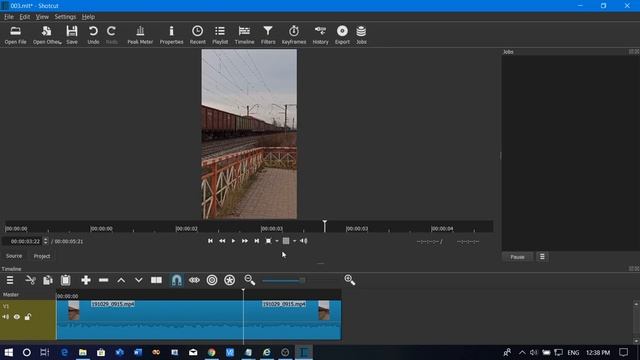Toggle timeline snapping magnet
This screenshot has width=640, height=360.
[x=176, y=280]
